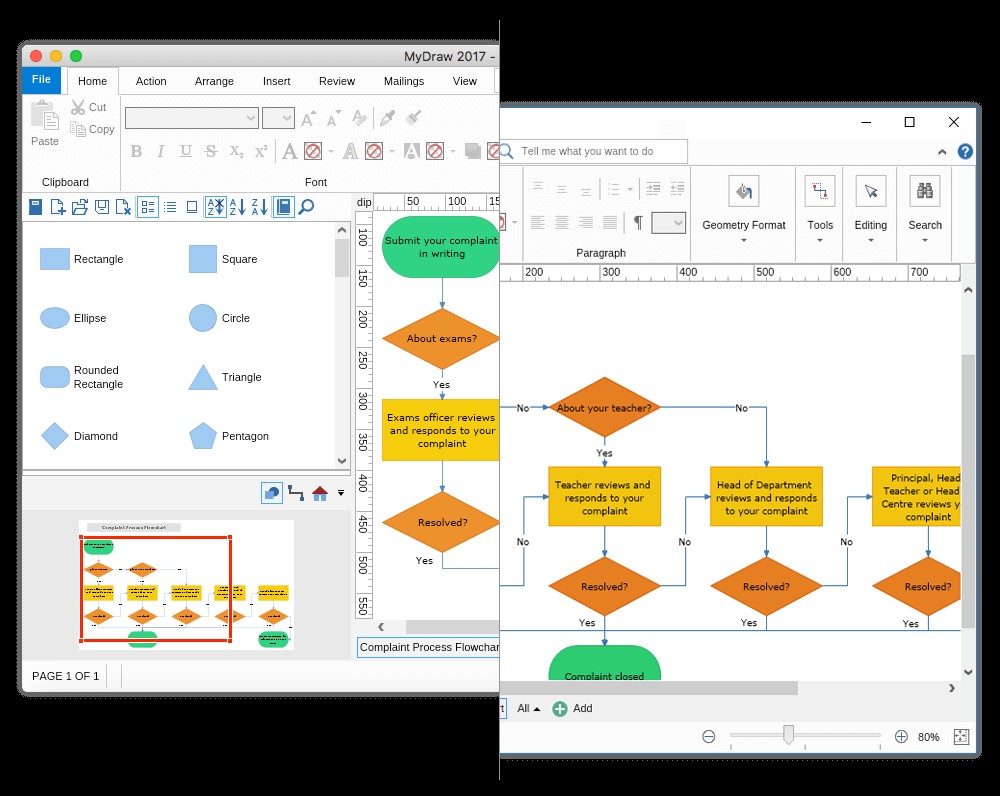1000x796 pixels.
Task: Click the shrink font size icon
Action: coord(334,118)
